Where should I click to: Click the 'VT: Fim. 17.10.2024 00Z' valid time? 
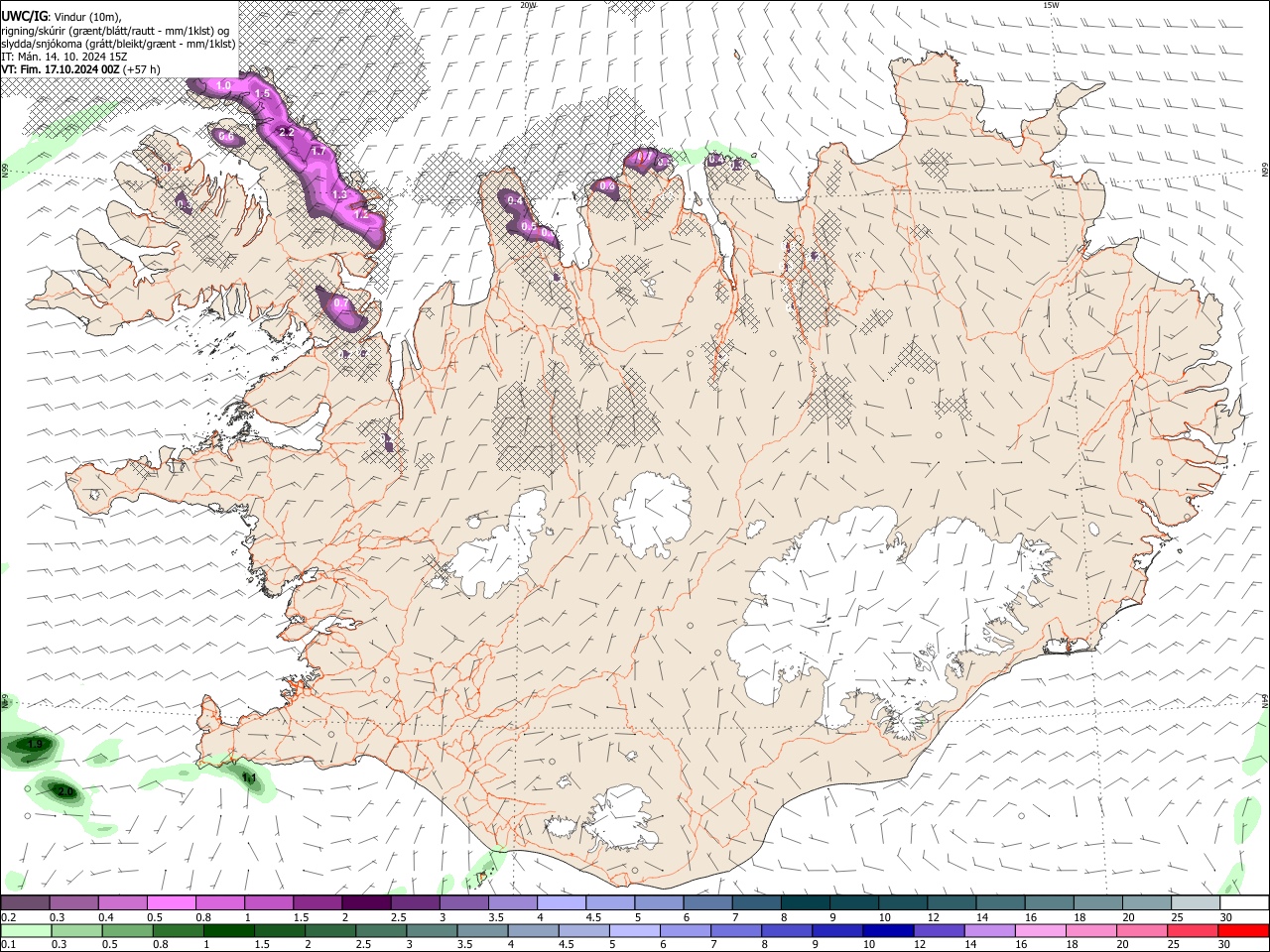click(x=61, y=69)
